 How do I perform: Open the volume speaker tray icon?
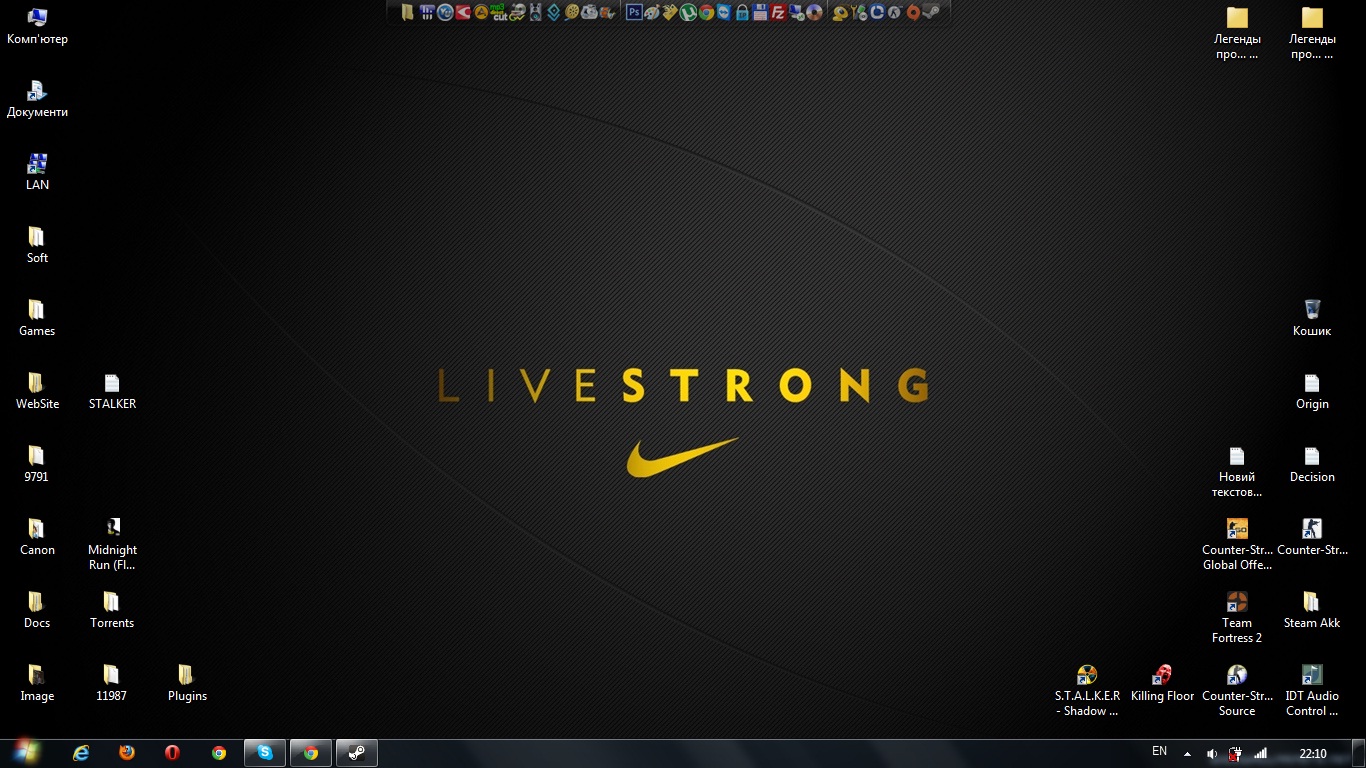(x=1212, y=753)
